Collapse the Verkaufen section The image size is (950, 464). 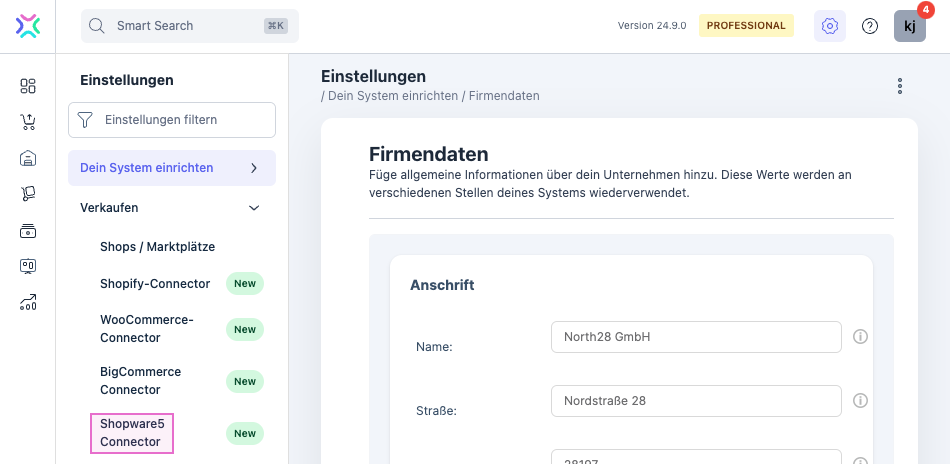254,208
